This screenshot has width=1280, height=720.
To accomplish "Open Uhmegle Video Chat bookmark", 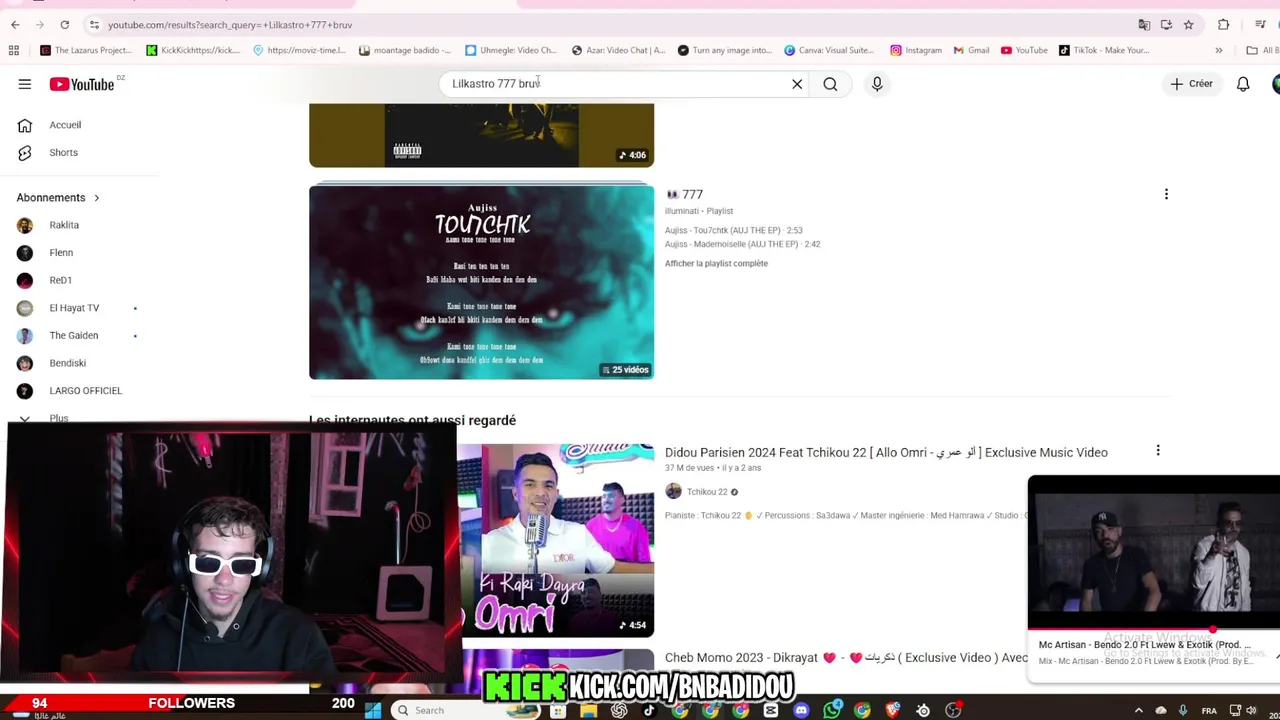I will click(511, 50).
